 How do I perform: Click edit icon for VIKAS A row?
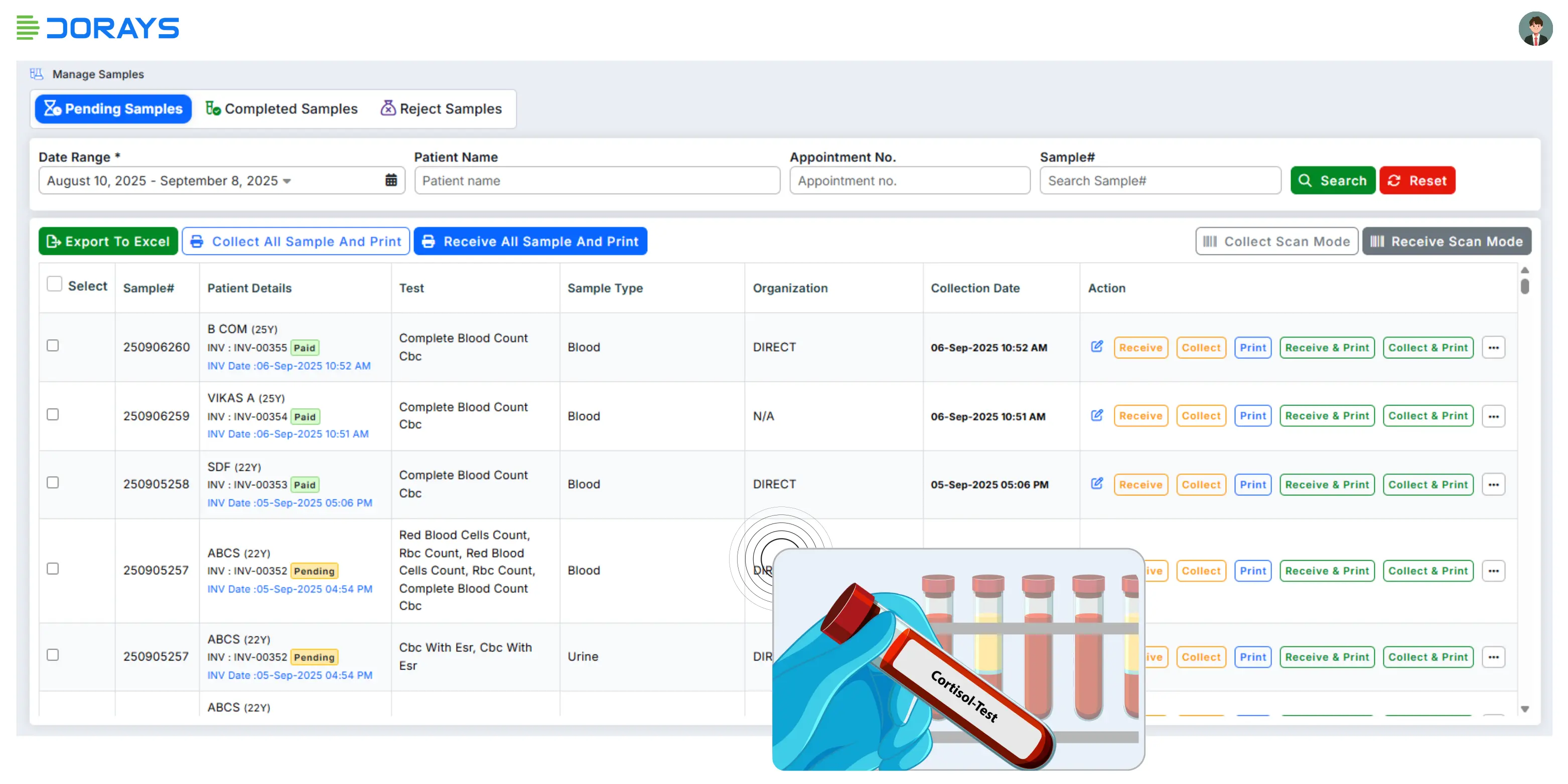(1096, 415)
